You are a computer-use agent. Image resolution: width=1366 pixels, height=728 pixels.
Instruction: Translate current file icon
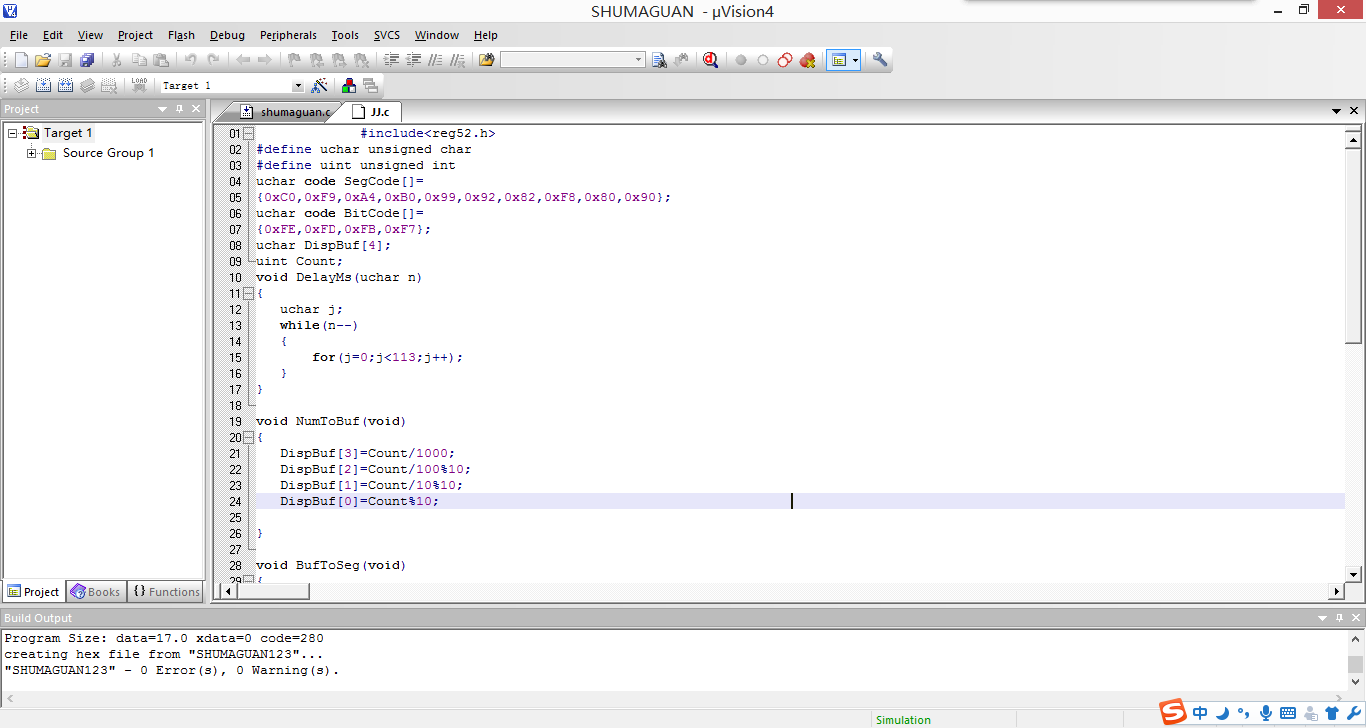[20, 86]
